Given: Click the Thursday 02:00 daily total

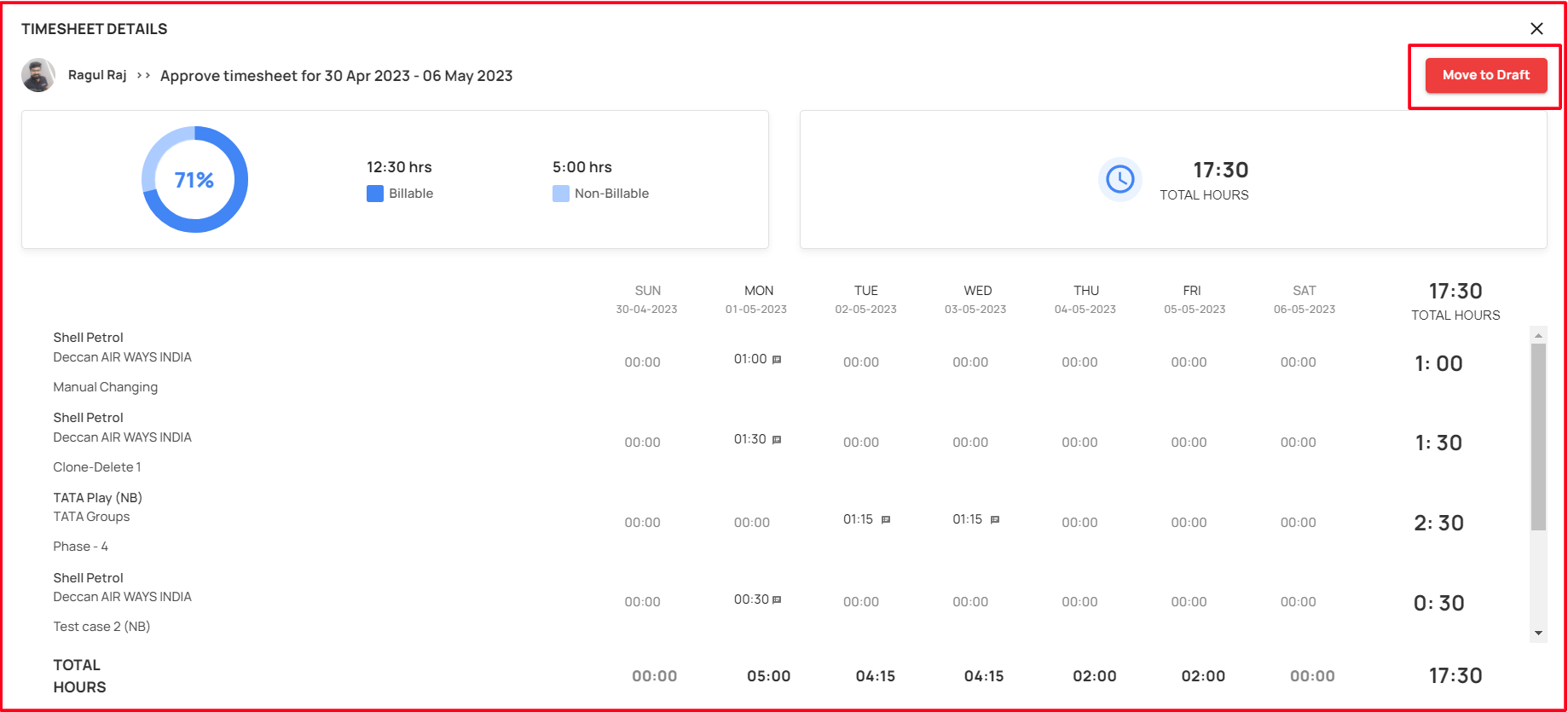Looking at the screenshot, I should click(x=1095, y=676).
